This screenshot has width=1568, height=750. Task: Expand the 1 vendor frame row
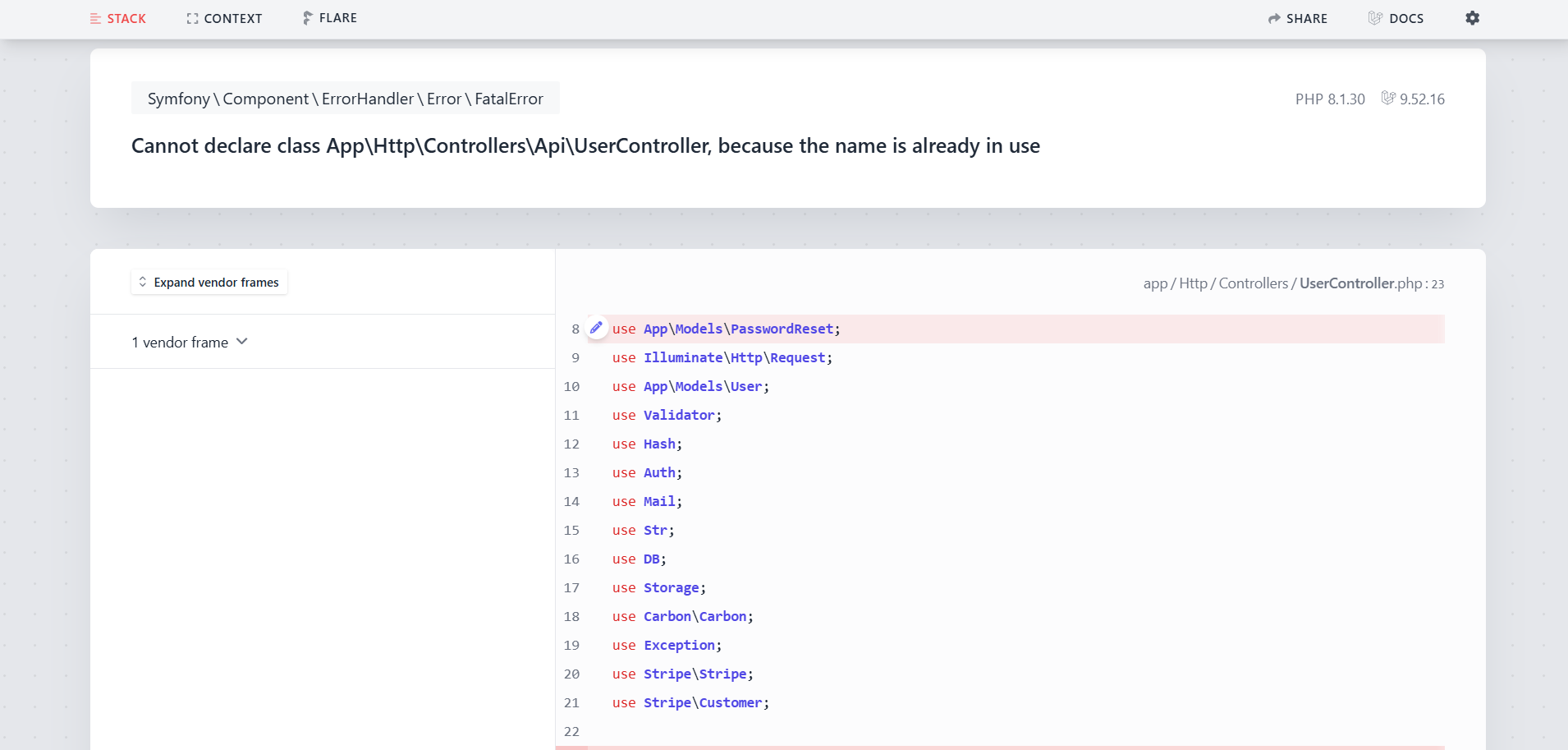pos(323,342)
